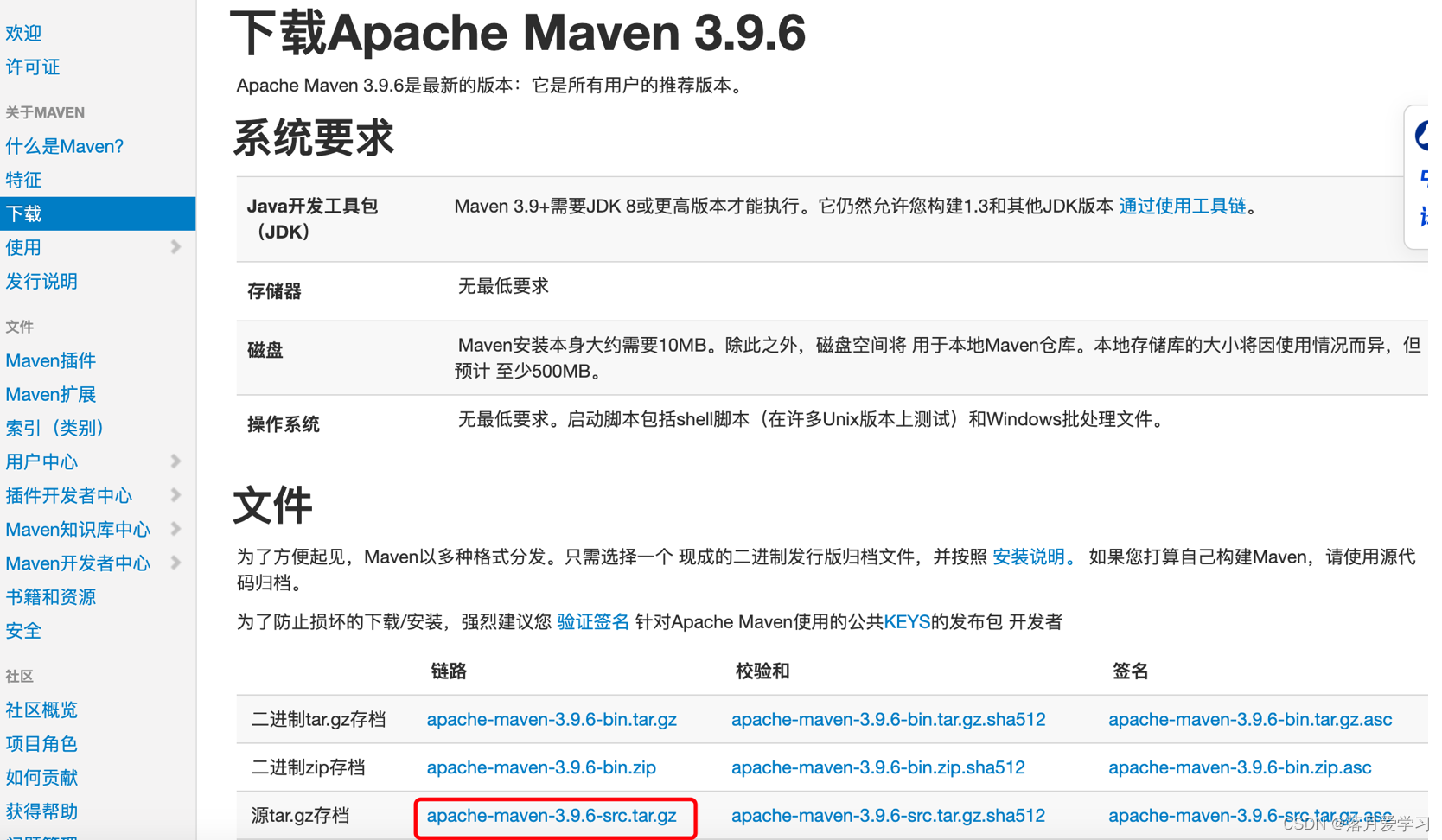The height and width of the screenshot is (840, 1442).
Task: Open the 安装说明 link
Action: coord(1028,557)
